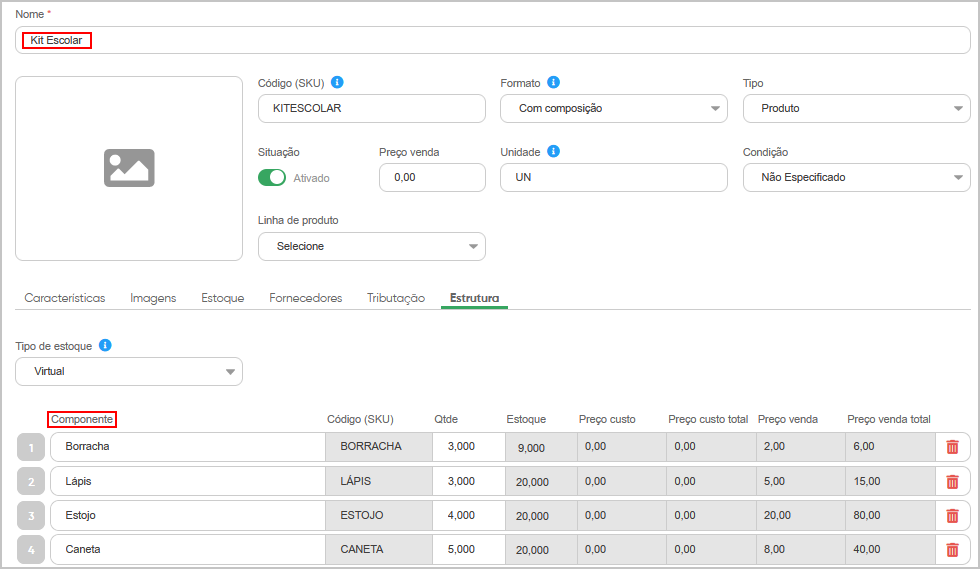Click row number 1 handle
This screenshot has width=980, height=569.
tap(31, 447)
